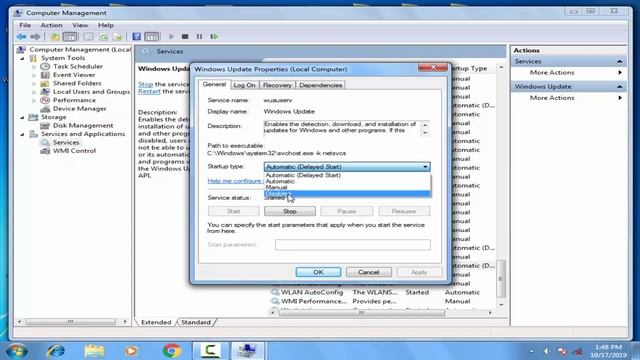Click the Restart Service toolbar icon

click(x=214, y=37)
